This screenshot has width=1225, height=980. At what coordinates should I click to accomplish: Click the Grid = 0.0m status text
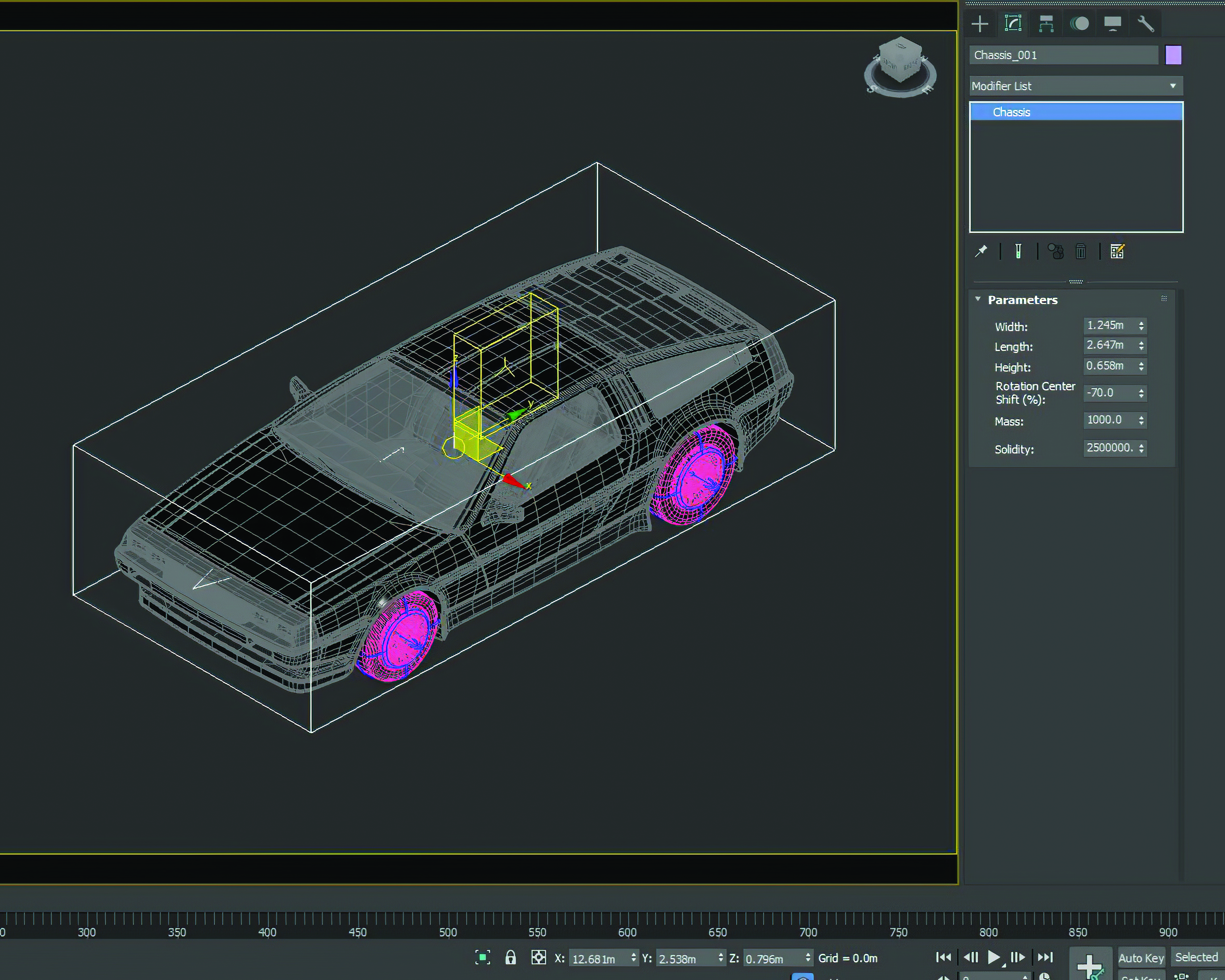coord(848,958)
